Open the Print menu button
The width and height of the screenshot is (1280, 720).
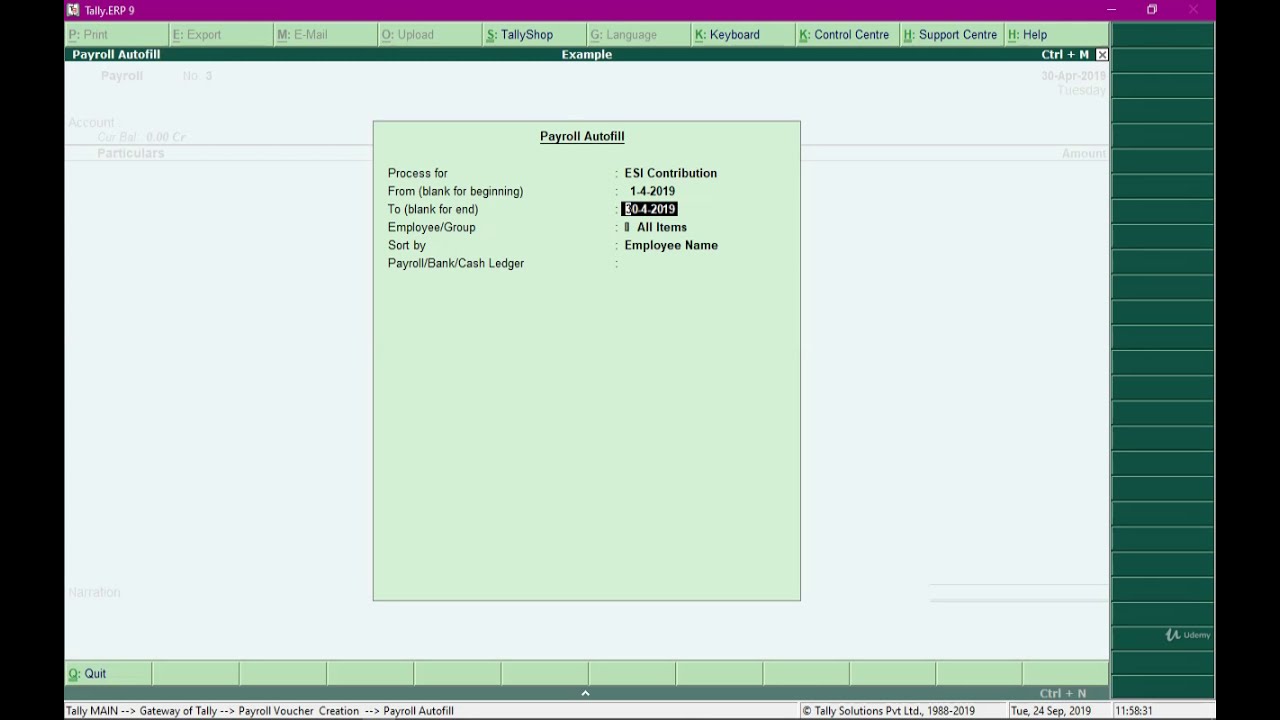(116, 35)
